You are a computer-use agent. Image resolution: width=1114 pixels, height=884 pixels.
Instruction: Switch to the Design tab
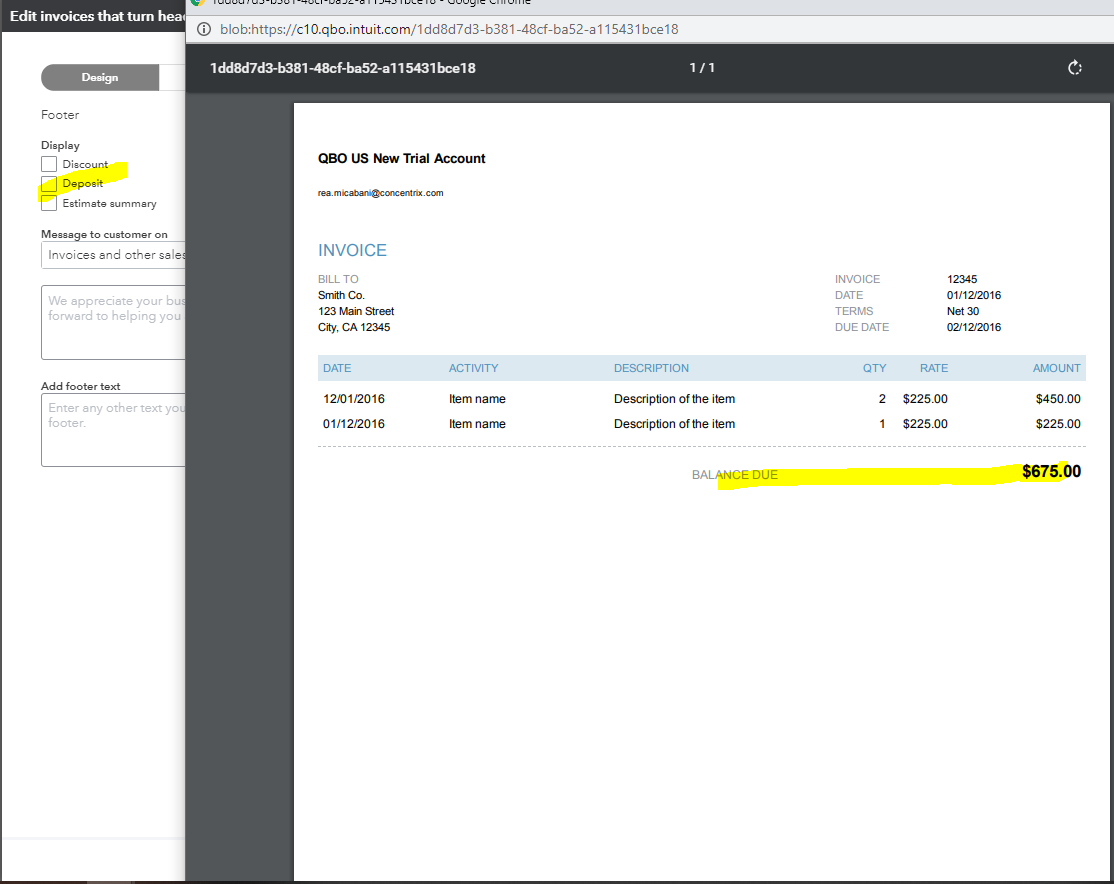tap(99, 77)
